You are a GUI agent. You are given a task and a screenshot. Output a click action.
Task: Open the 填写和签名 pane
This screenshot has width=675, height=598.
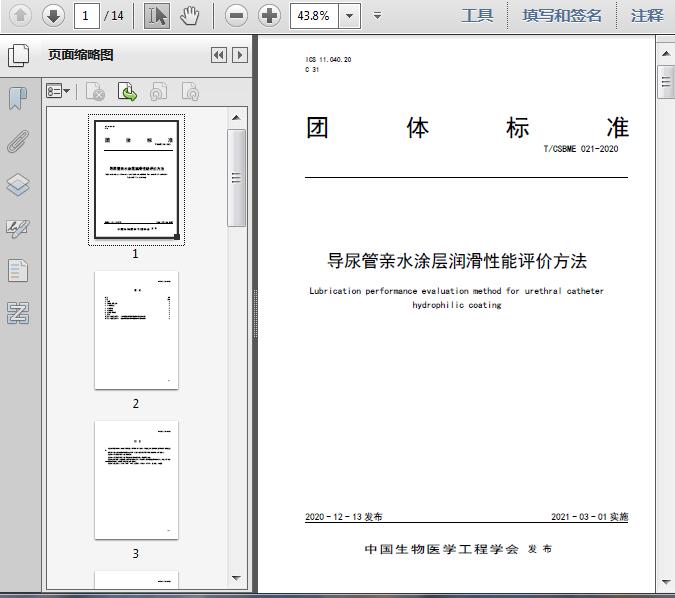click(x=562, y=16)
